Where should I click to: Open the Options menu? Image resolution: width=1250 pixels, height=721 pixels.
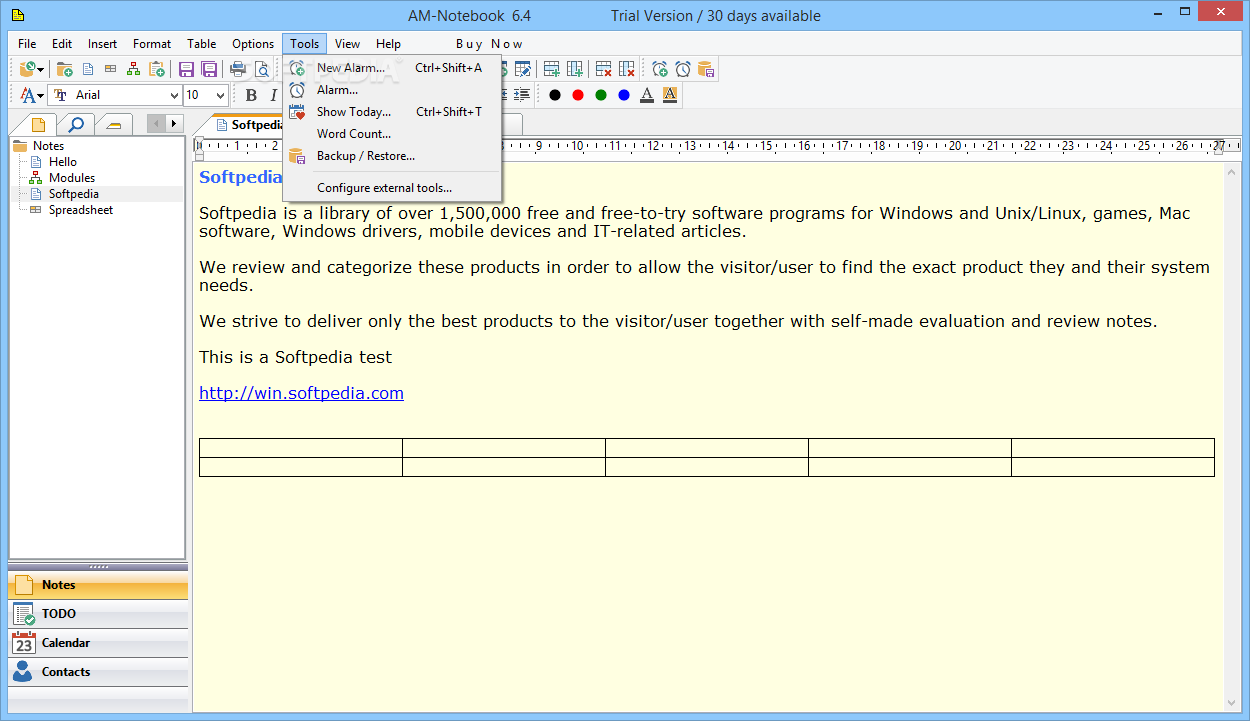(253, 44)
